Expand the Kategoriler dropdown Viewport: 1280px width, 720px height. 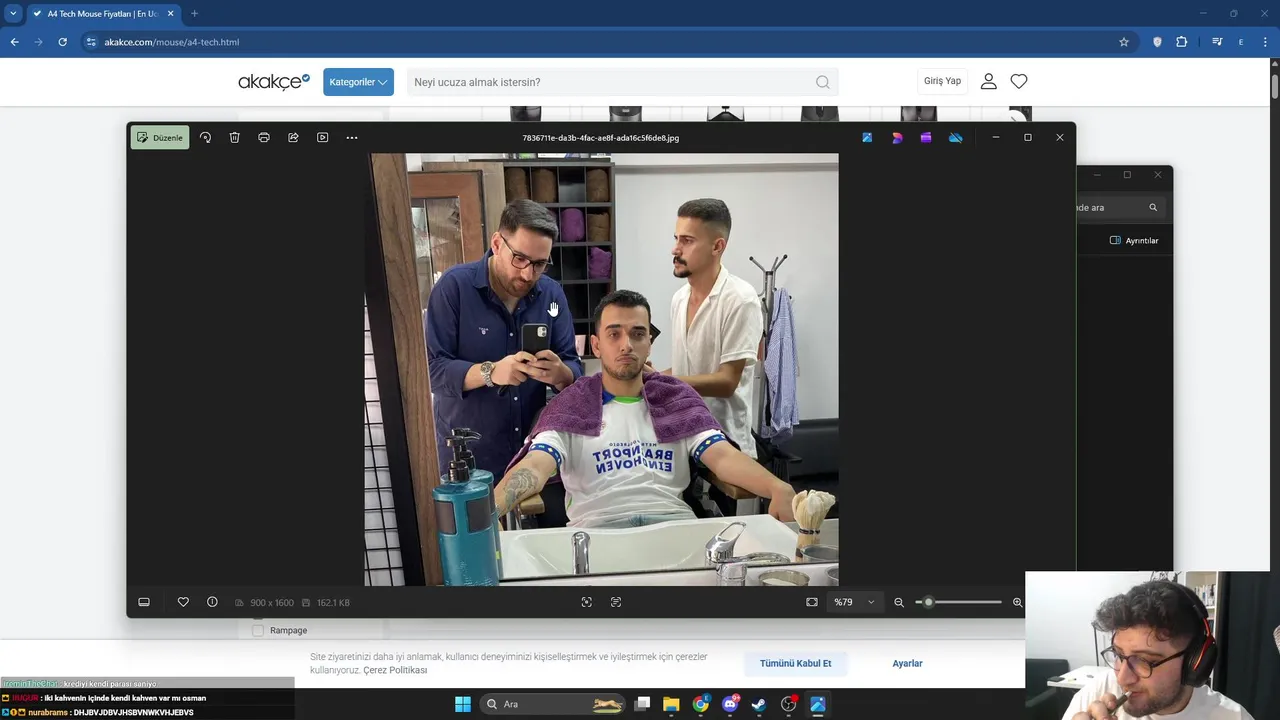pos(358,82)
